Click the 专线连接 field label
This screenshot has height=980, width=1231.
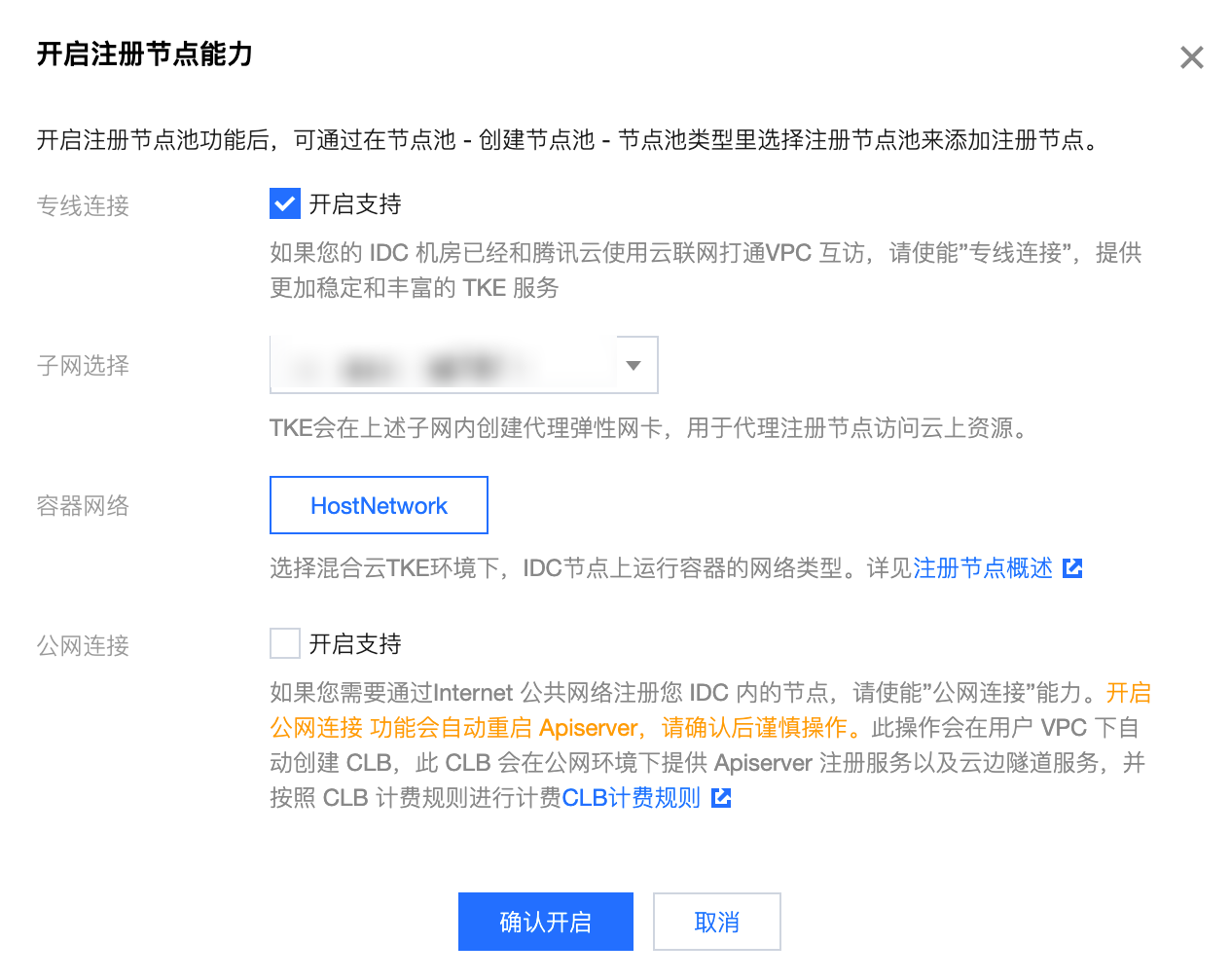[83, 206]
